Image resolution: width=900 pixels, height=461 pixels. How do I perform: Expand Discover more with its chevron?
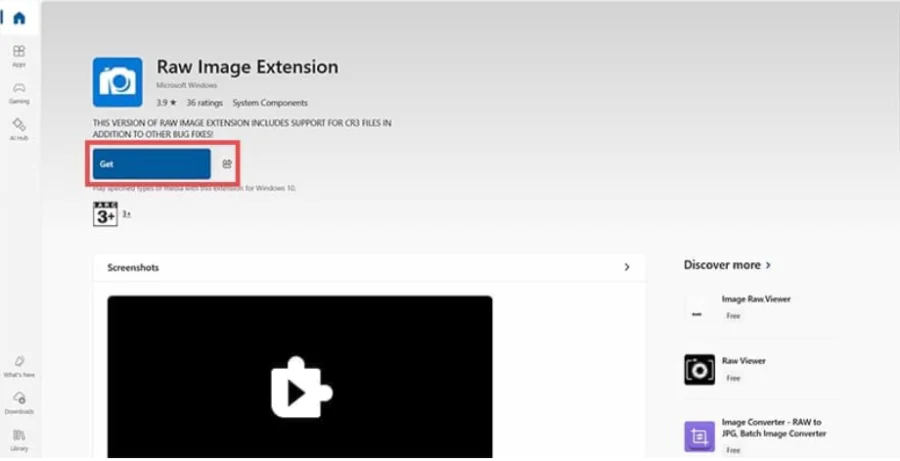point(768,265)
